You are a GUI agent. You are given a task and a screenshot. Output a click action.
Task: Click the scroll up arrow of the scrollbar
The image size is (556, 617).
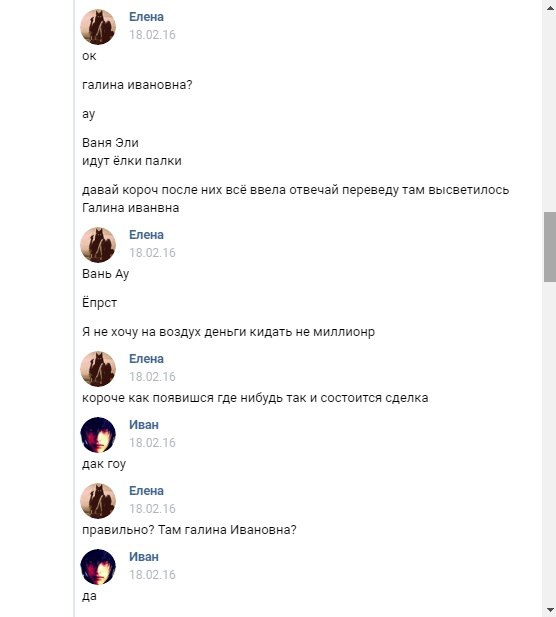pyautogui.click(x=550, y=8)
